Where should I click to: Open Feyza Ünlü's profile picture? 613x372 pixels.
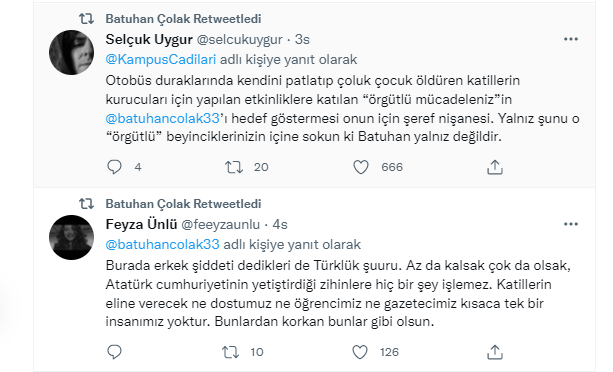(x=71, y=237)
